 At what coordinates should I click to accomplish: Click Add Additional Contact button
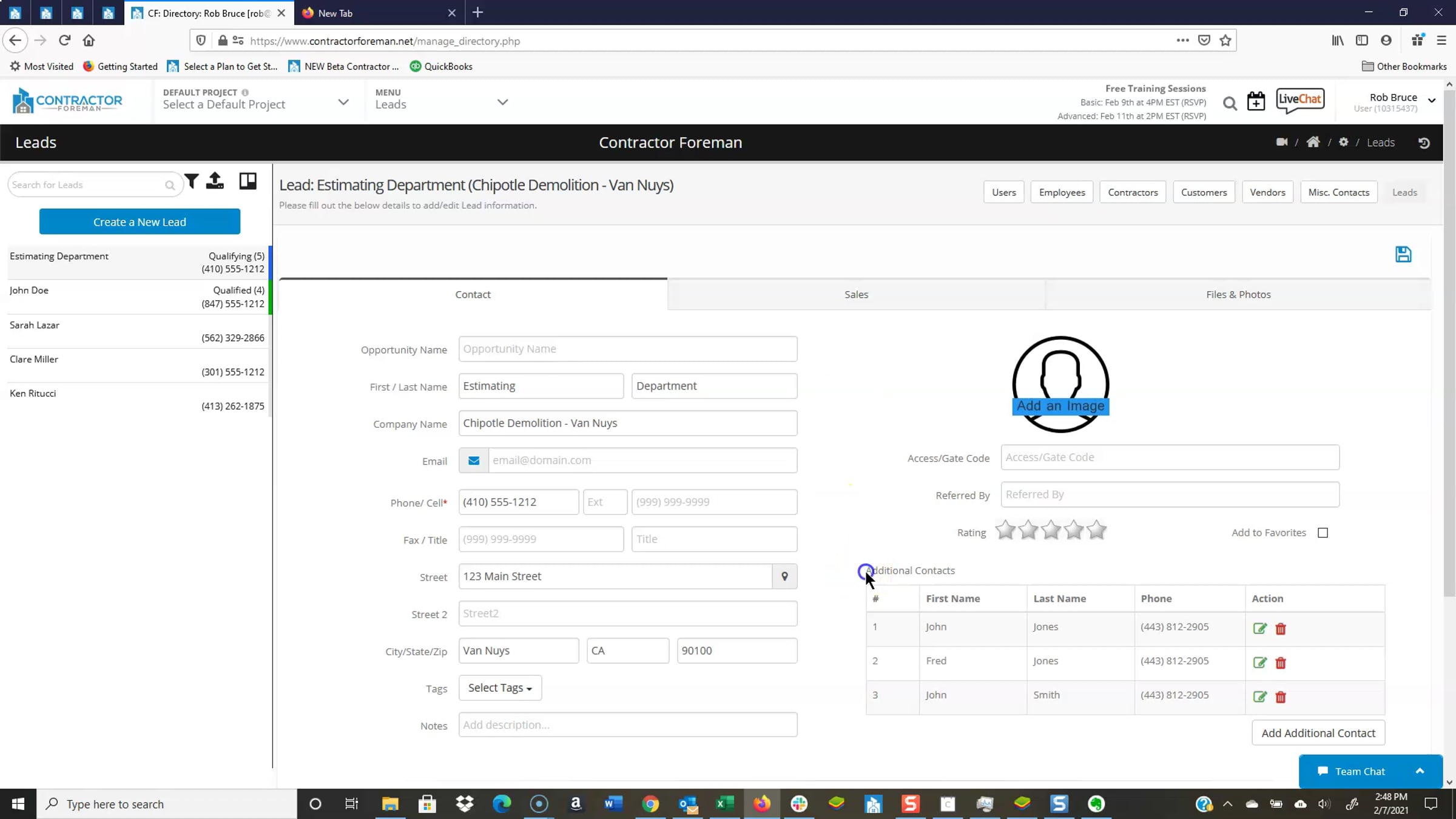pyautogui.click(x=1318, y=733)
